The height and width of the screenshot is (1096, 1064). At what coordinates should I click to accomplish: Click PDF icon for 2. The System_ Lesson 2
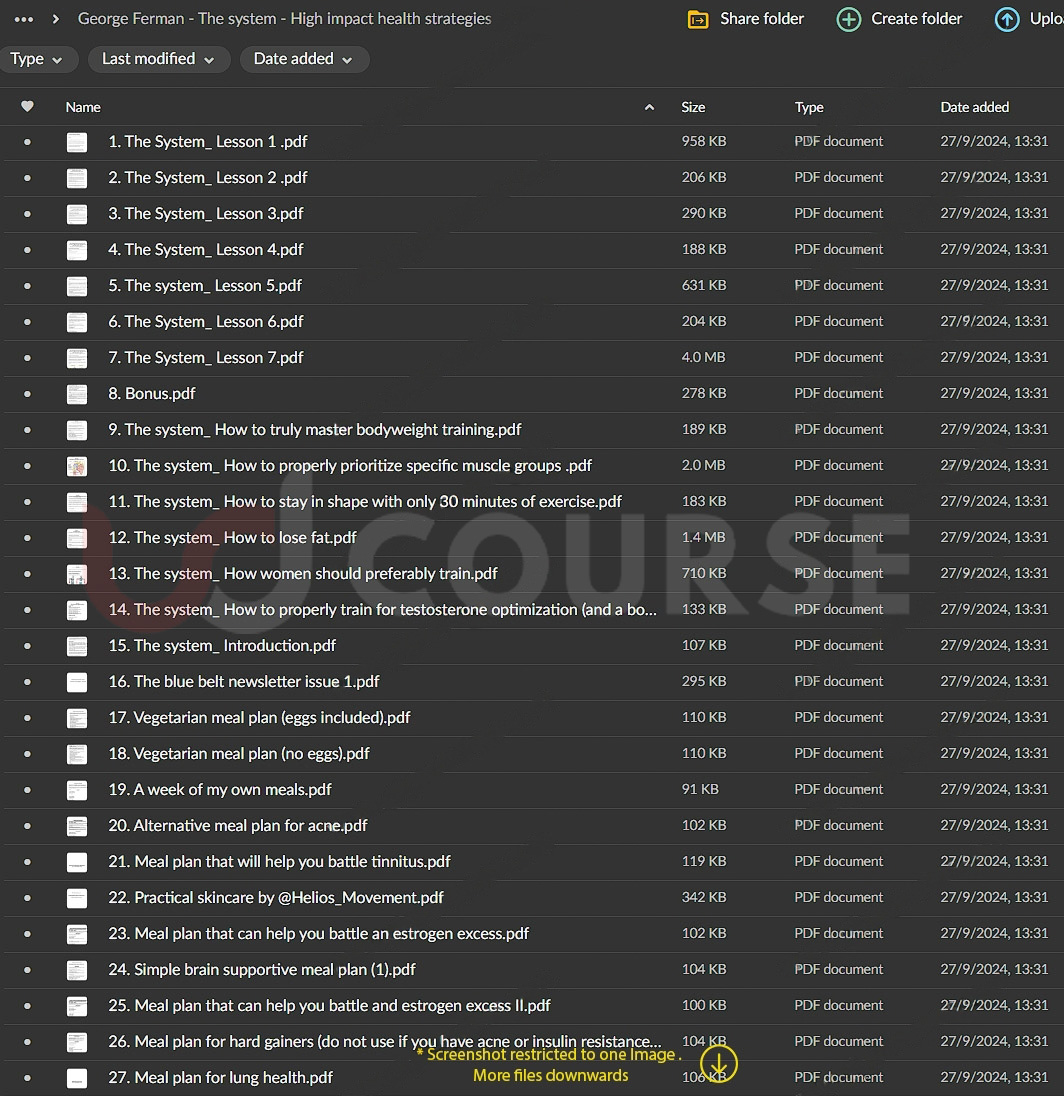click(77, 178)
